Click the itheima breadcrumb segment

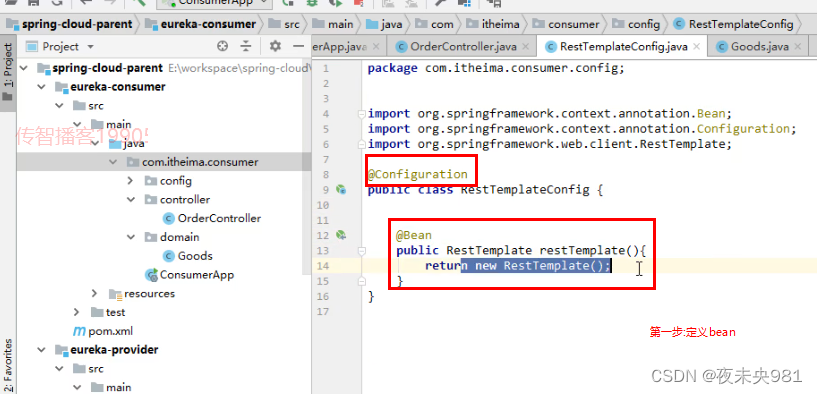pos(492,24)
